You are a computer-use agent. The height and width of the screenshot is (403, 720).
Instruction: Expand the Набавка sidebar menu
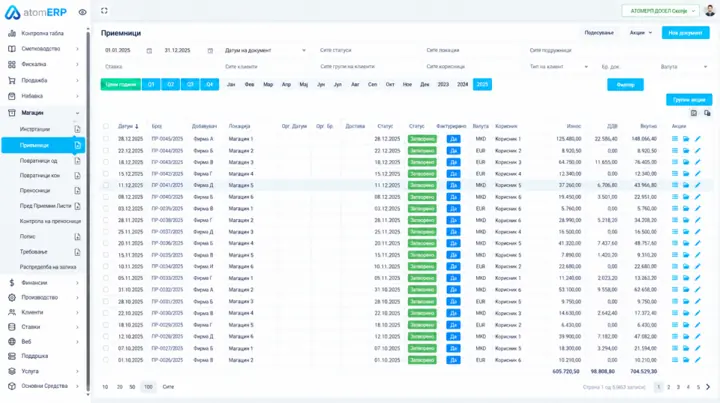coord(44,96)
